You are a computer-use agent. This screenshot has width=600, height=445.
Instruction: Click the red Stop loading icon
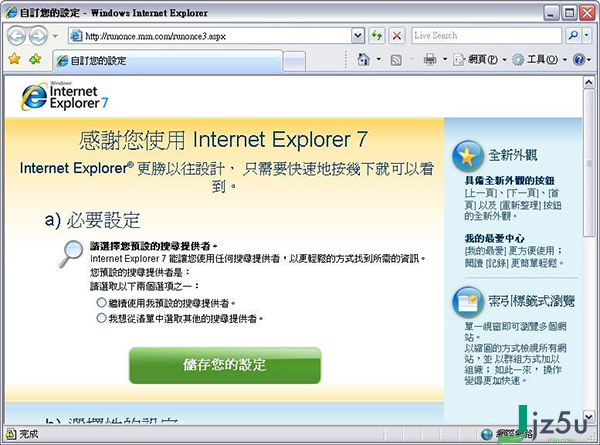397,36
